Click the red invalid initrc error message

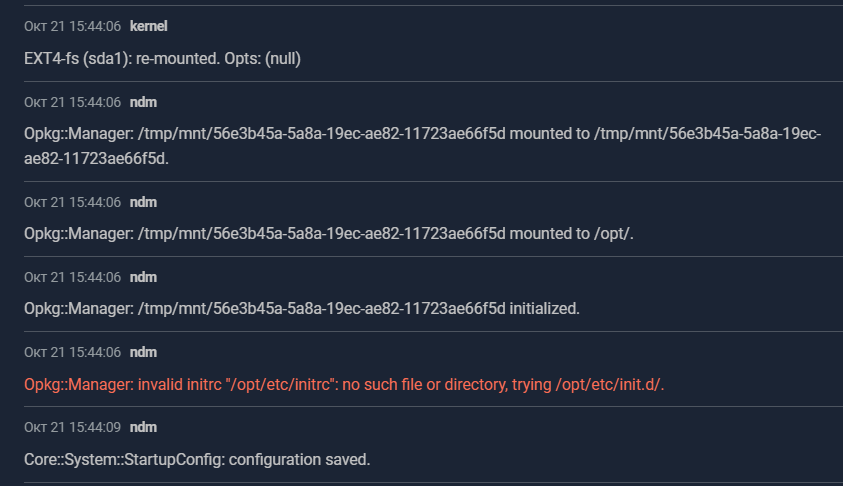pyautogui.click(x=343, y=384)
